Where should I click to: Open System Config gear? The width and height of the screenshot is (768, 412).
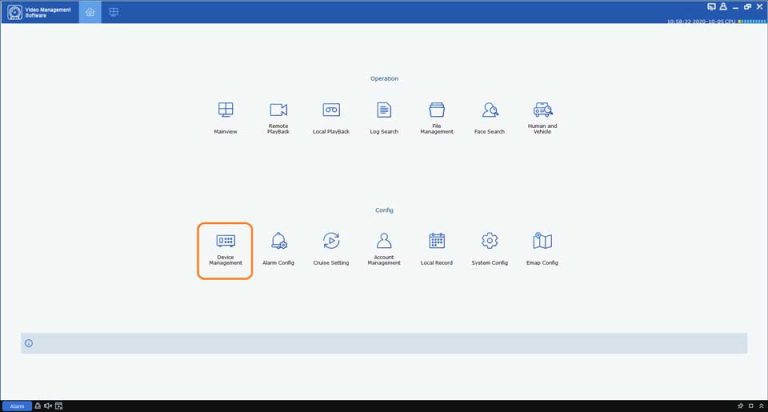coord(490,241)
